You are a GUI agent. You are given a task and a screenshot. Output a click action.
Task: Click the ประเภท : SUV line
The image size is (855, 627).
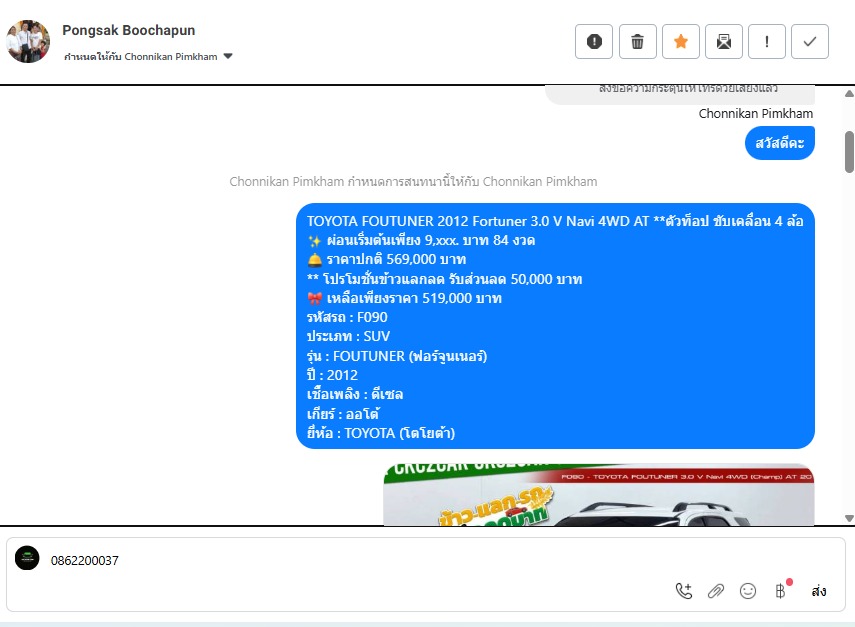point(348,336)
